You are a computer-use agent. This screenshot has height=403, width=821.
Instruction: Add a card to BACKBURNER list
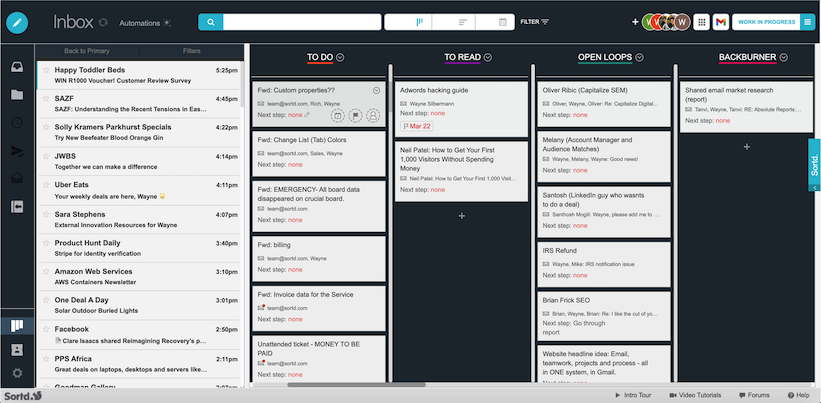point(747,147)
